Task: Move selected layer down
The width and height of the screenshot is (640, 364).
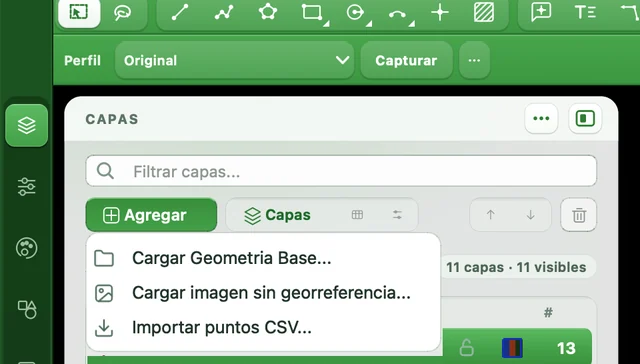Action: point(530,215)
